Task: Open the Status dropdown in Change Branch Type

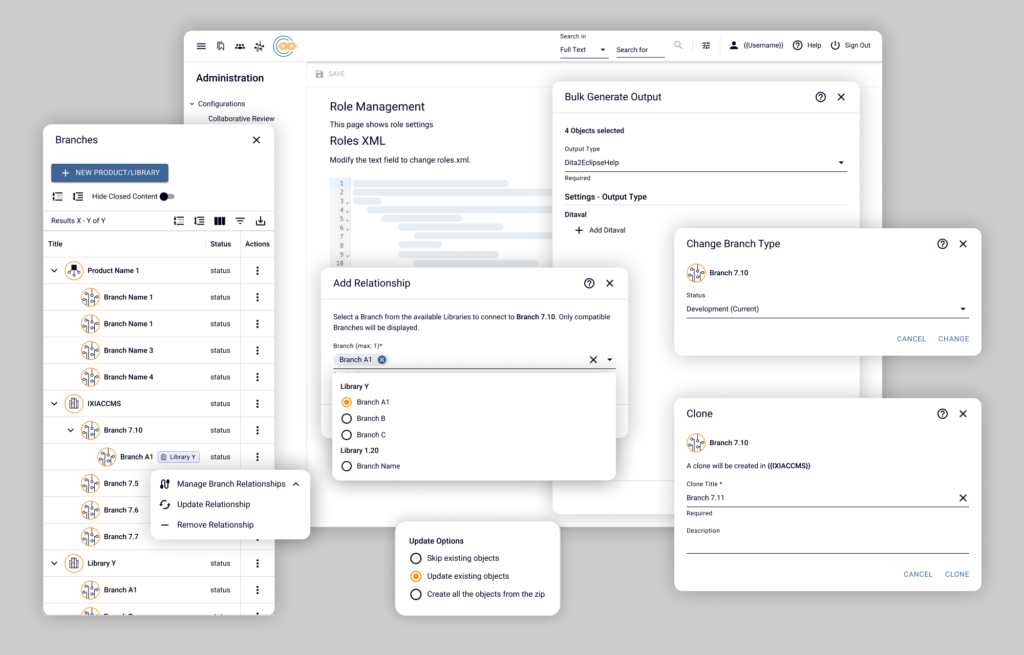Action: [827, 309]
